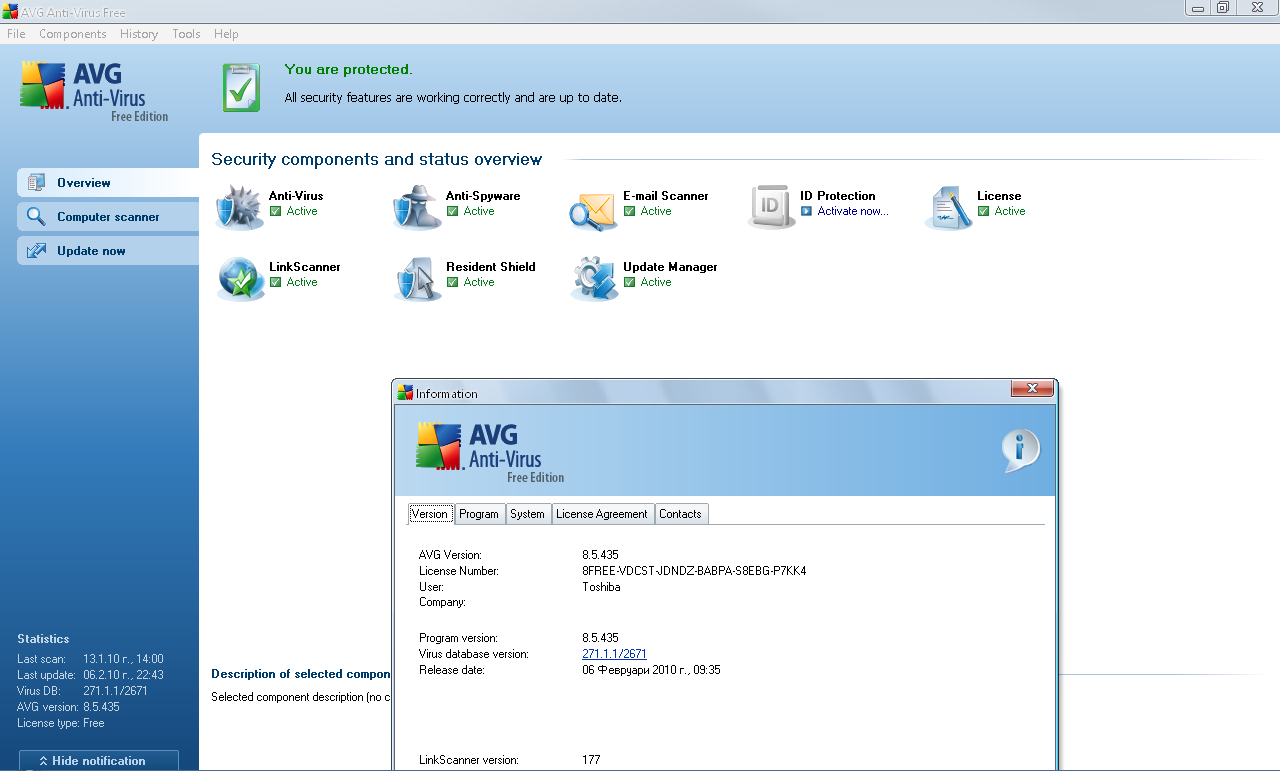Click the E-mail Scanner Active status checkmark
1280x771 pixels.
tap(629, 211)
